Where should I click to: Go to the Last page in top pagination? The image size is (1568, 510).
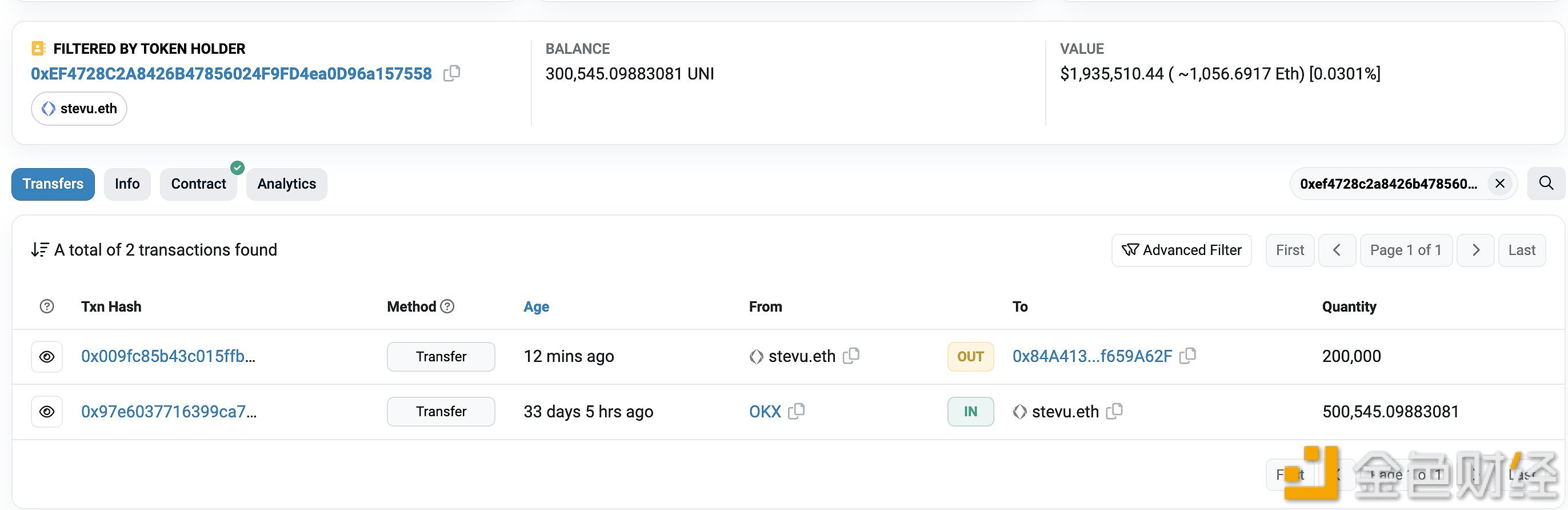tap(1522, 250)
